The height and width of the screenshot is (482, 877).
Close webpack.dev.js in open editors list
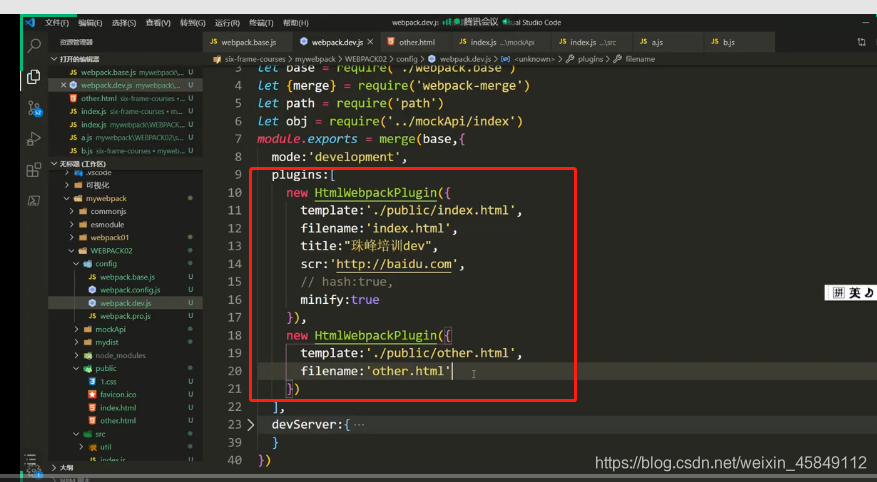click(63, 85)
